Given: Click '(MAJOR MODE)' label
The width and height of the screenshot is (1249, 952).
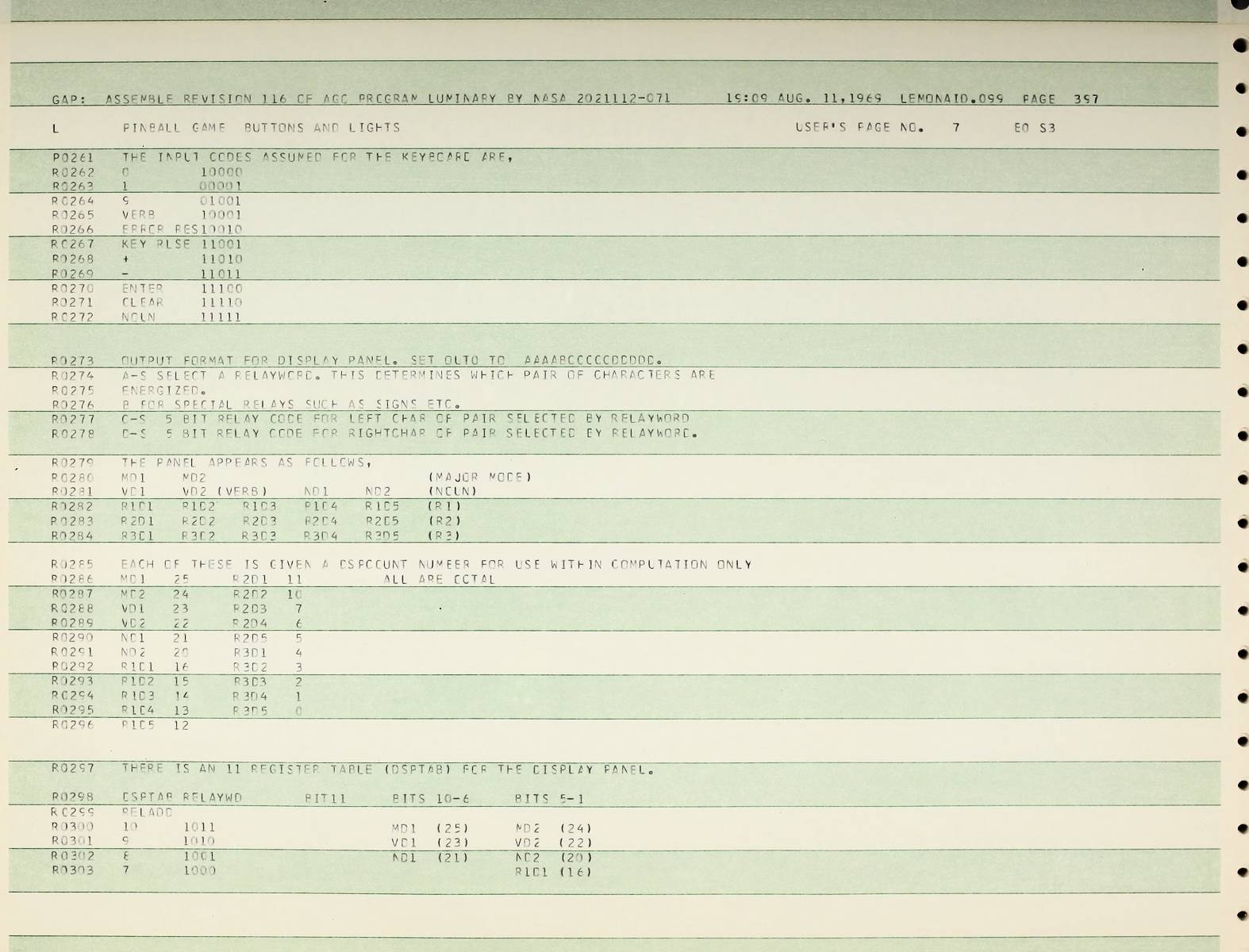Looking at the screenshot, I should click(x=480, y=478).
